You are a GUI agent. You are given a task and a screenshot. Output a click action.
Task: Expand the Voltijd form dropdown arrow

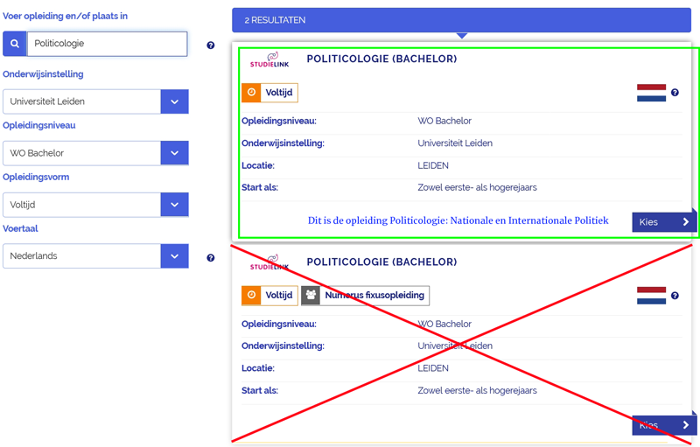point(175,205)
